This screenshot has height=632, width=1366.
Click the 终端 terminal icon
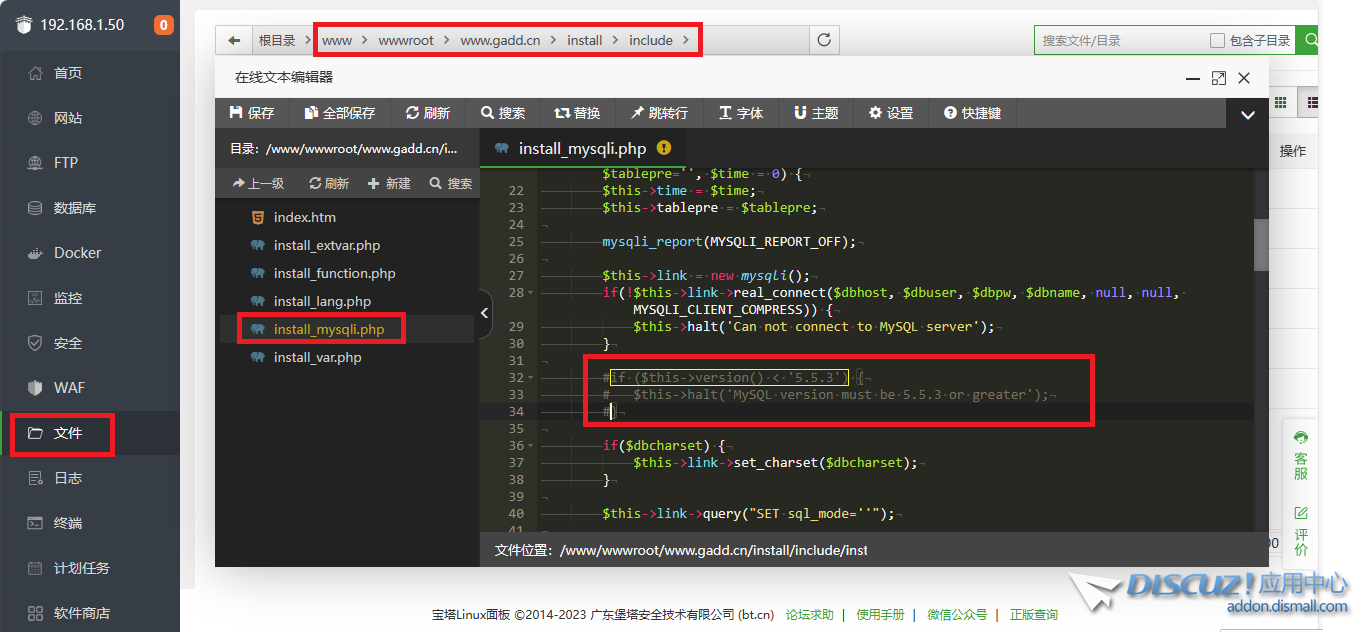click(36, 523)
